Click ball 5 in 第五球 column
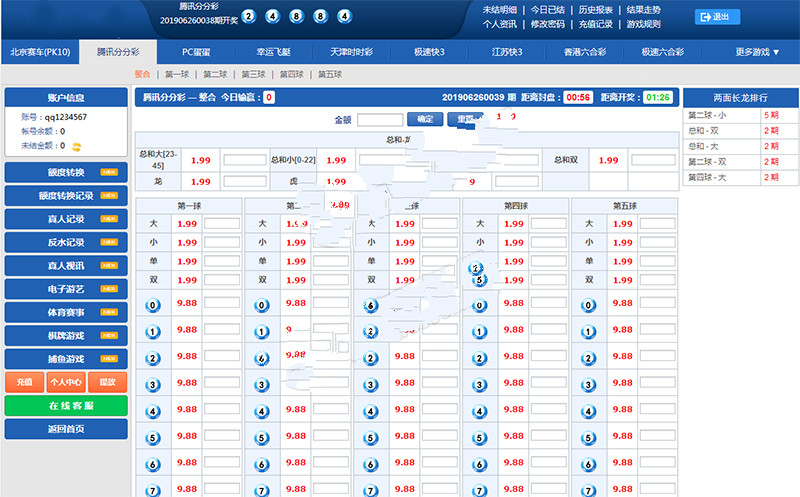Image resolution: width=800 pixels, height=497 pixels. coord(588,438)
